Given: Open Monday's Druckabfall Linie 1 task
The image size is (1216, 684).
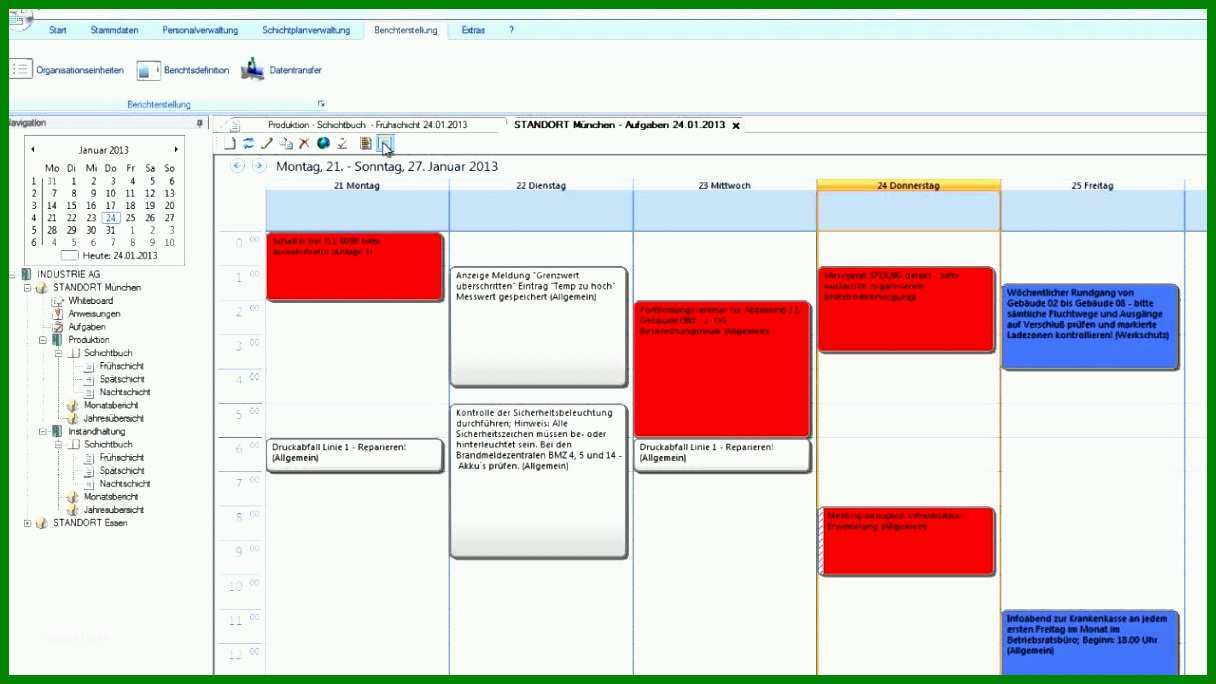Looking at the screenshot, I should 355,455.
